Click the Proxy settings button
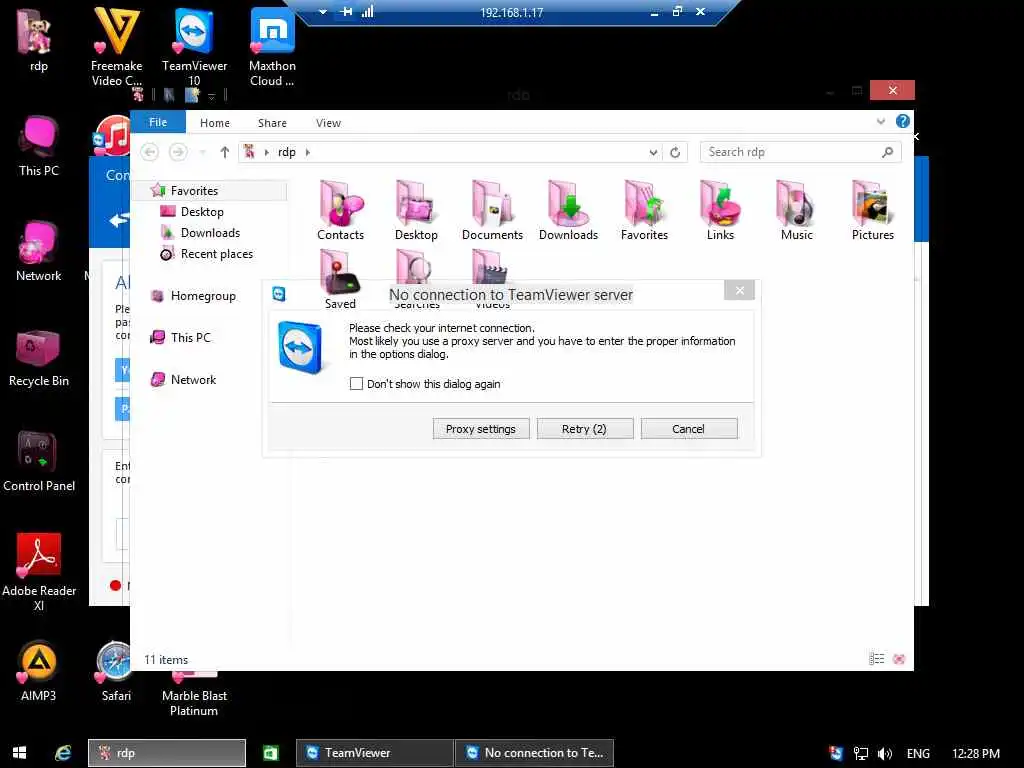Screen dimensions: 1024x768 (x=481, y=429)
